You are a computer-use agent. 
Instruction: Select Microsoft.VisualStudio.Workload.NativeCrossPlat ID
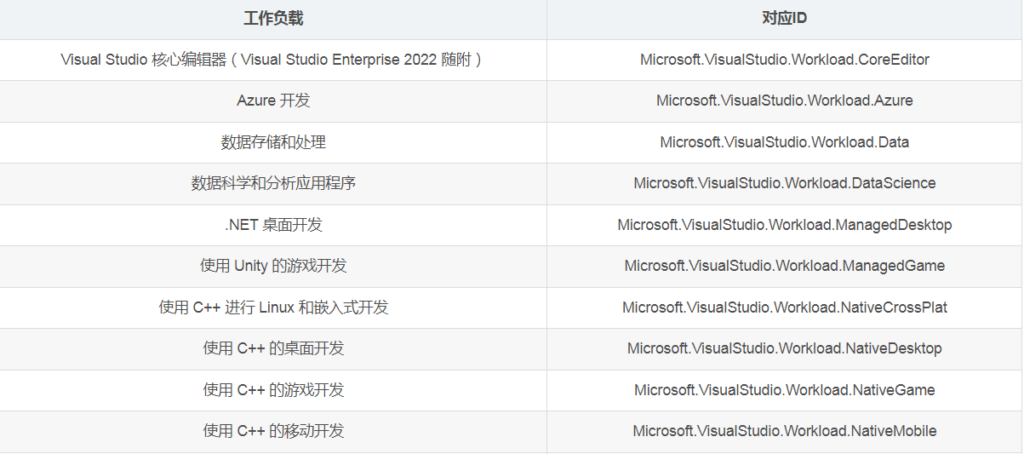coord(784,308)
